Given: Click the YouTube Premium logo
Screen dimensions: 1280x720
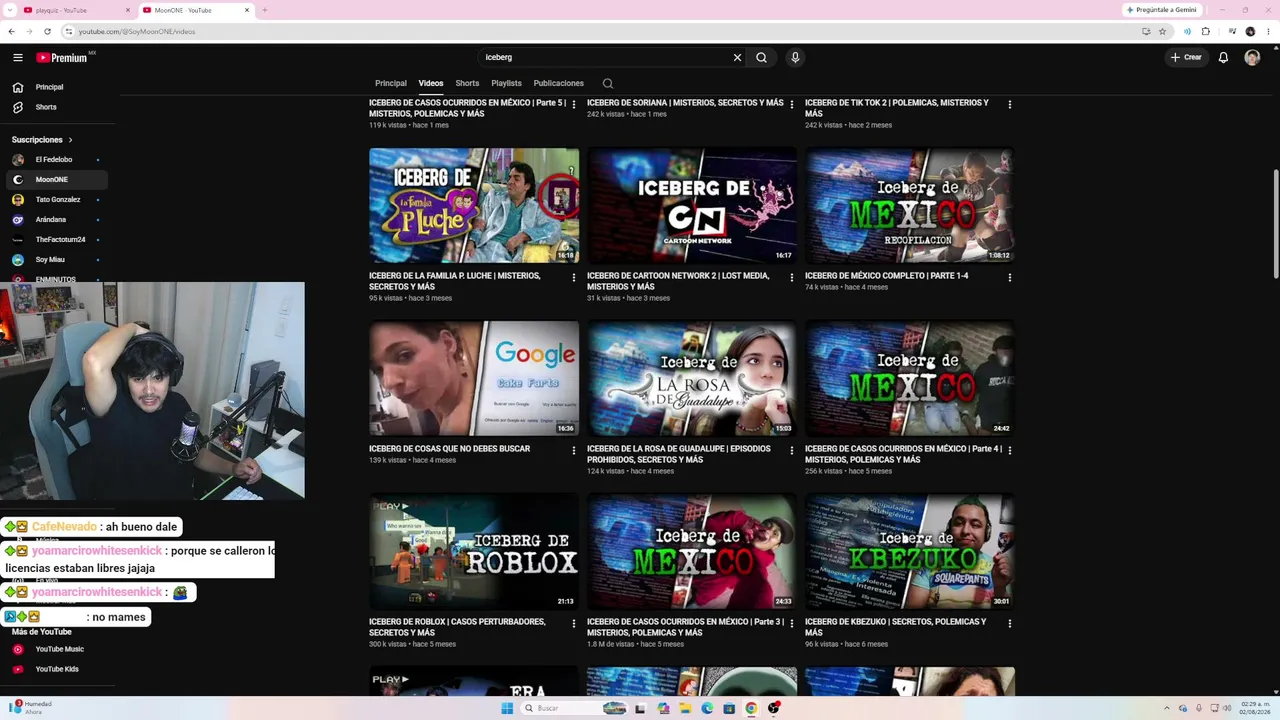Looking at the screenshot, I should pyautogui.click(x=62, y=58).
